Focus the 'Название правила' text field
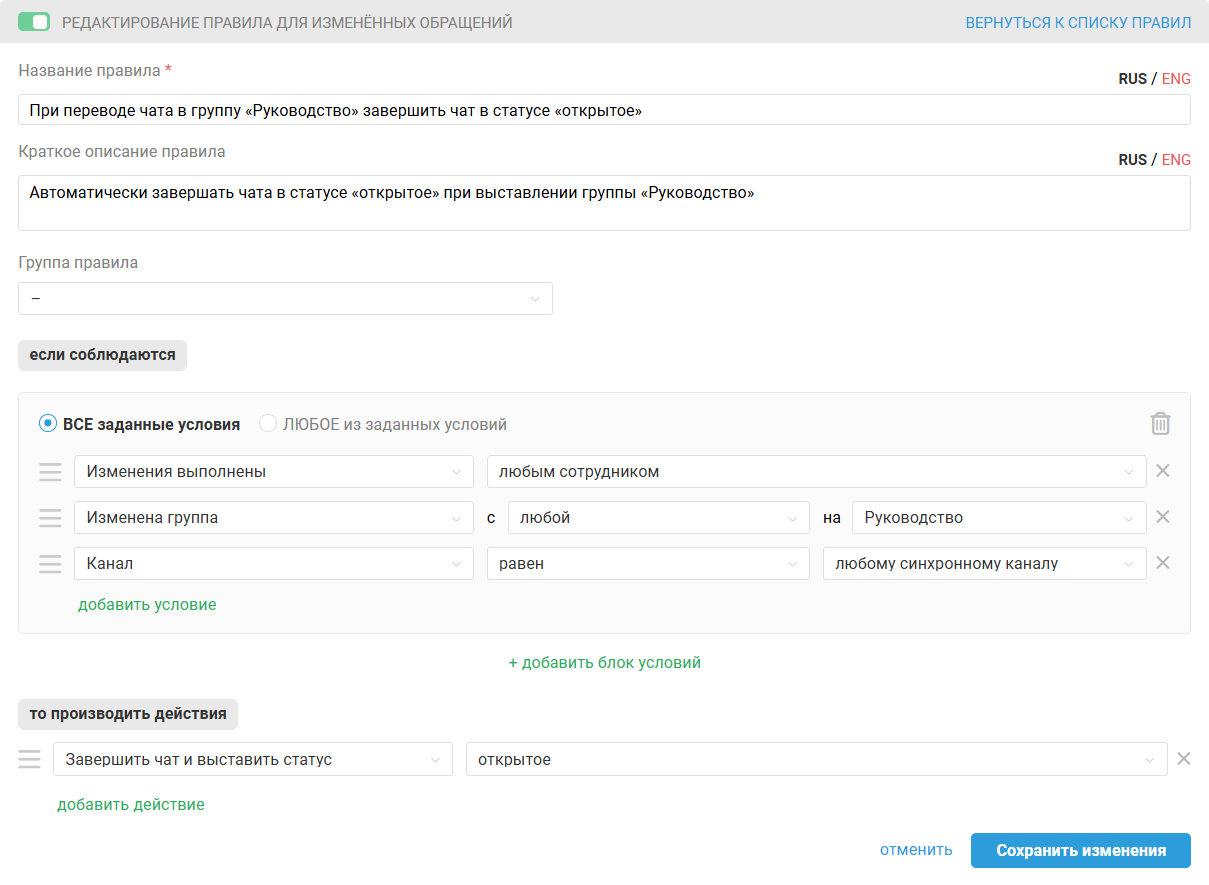This screenshot has width=1209, height=885. (x=604, y=110)
